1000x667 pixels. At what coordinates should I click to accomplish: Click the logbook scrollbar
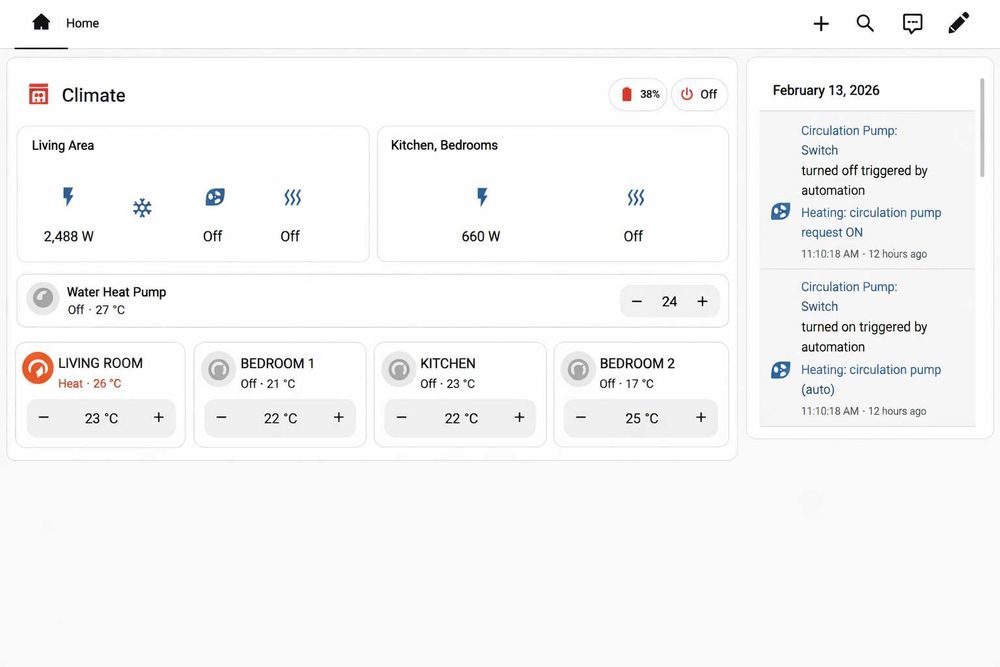[982, 128]
